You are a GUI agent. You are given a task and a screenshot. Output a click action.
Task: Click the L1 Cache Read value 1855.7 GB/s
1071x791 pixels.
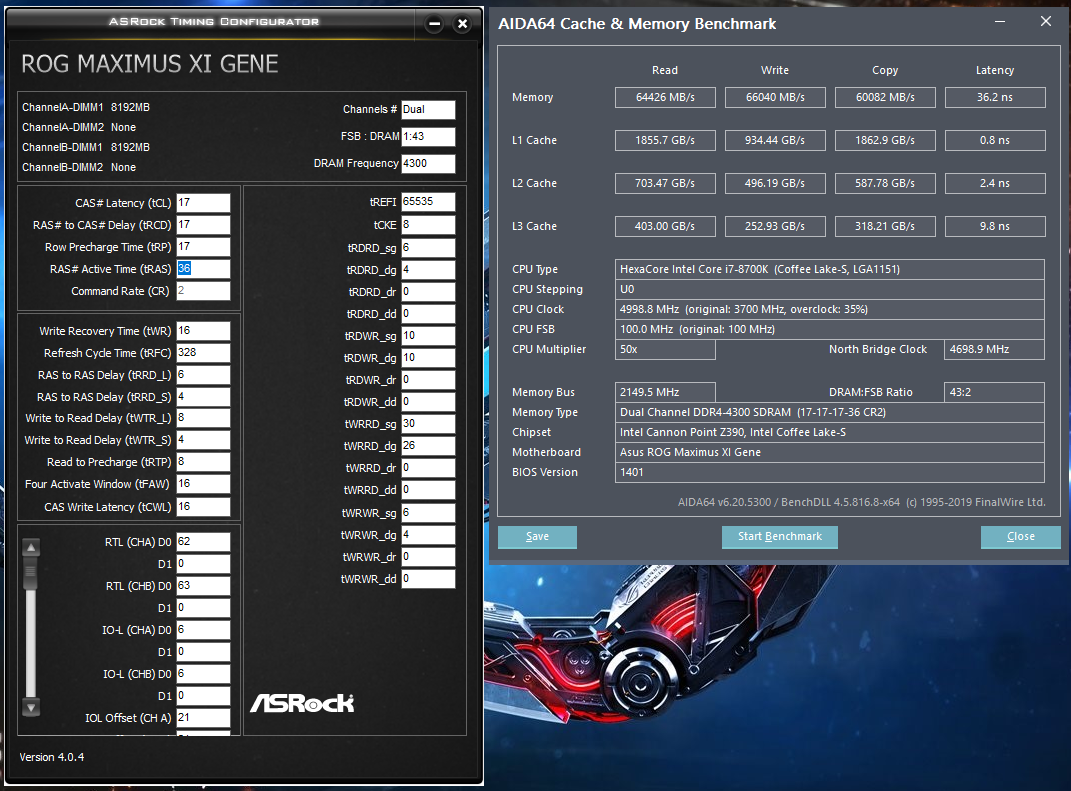(x=665, y=140)
